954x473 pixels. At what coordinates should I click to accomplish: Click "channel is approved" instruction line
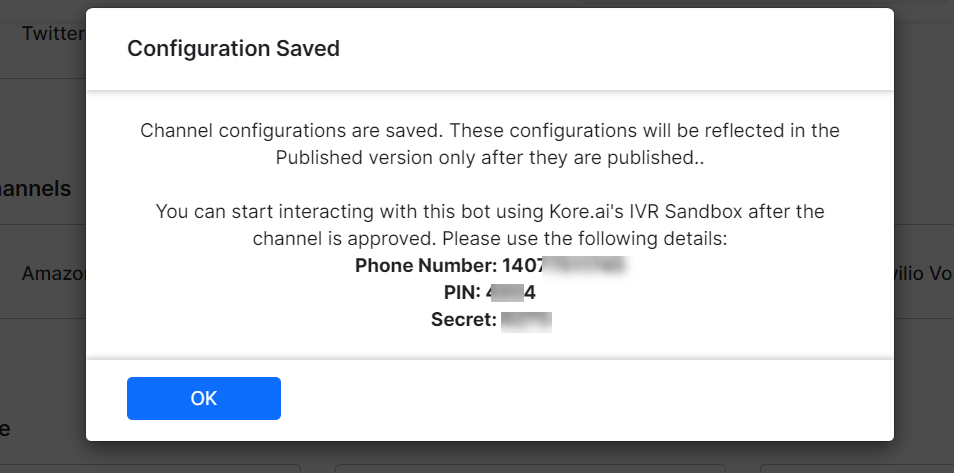click(x=490, y=240)
